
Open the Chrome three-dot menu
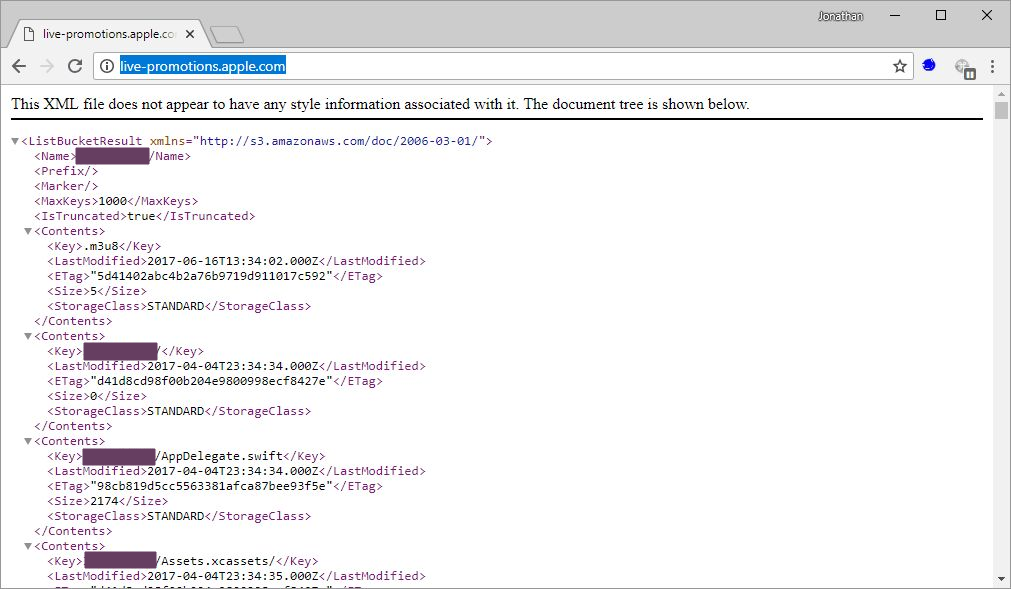[992, 66]
